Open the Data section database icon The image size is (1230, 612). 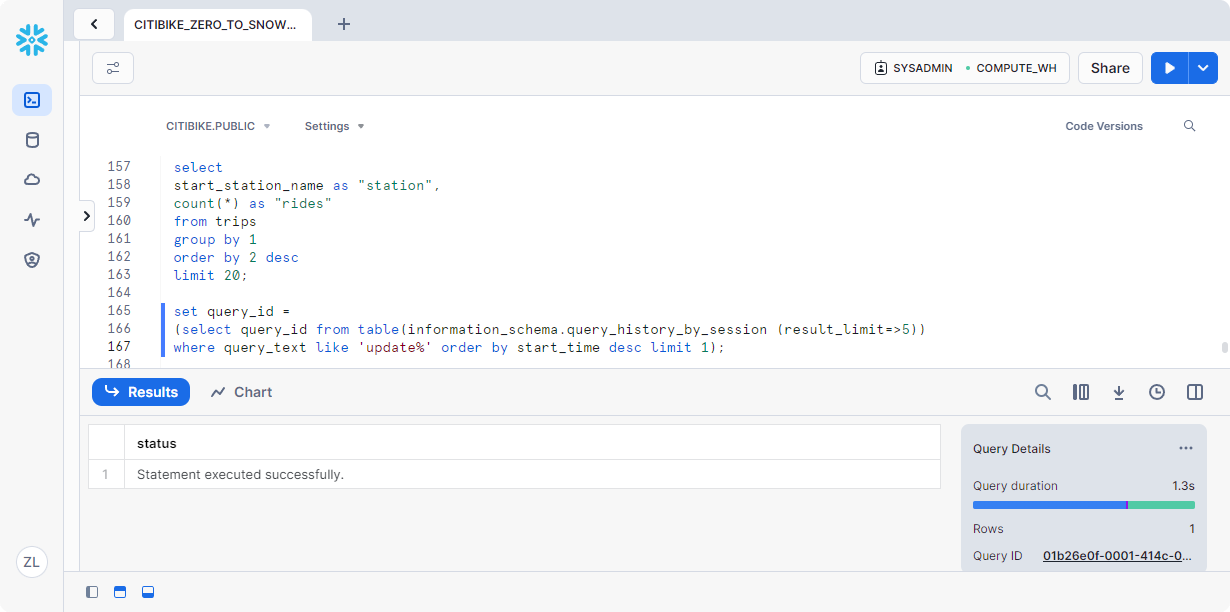[32, 140]
